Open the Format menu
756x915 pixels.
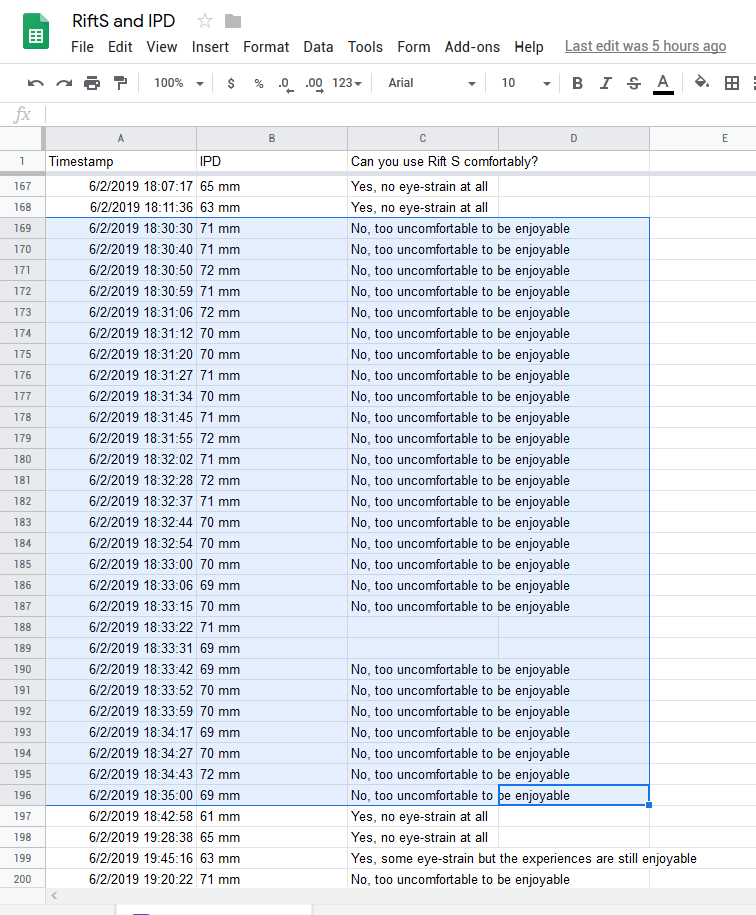coord(266,47)
